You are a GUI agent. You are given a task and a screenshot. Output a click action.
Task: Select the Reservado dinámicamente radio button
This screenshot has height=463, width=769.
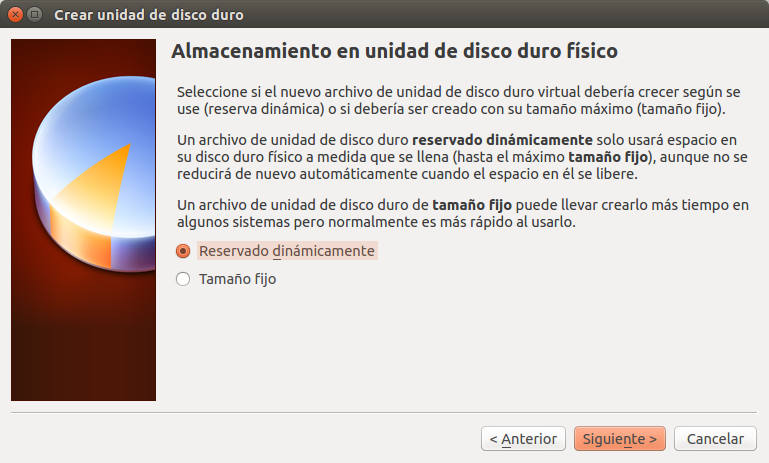183,251
